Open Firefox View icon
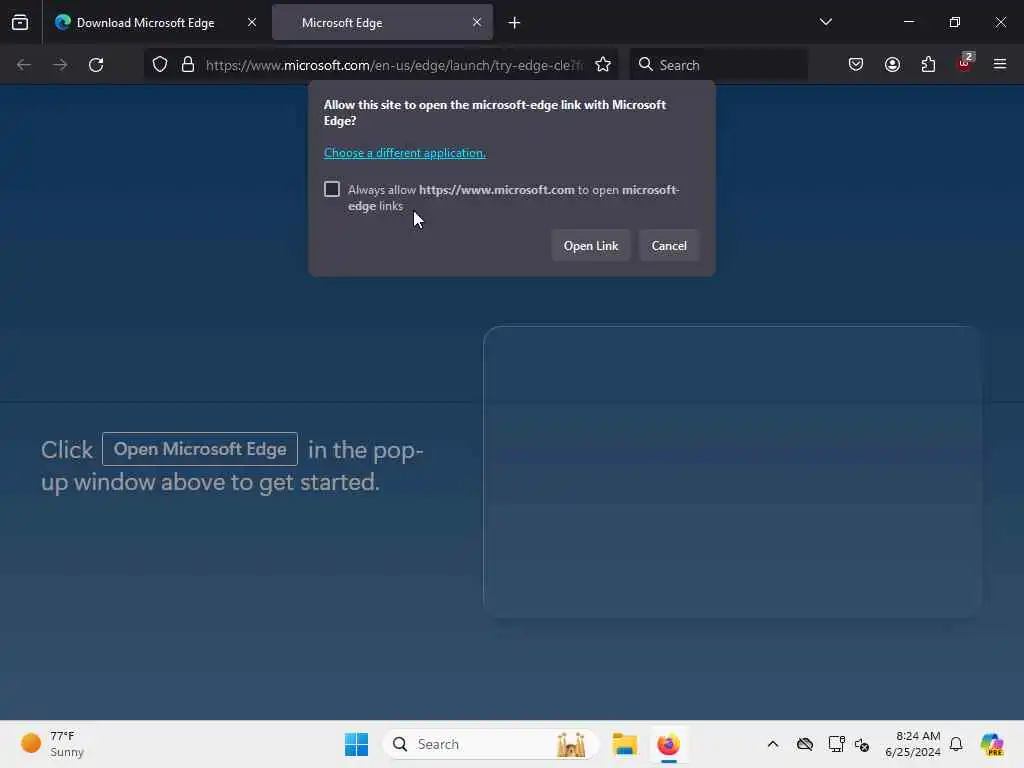This screenshot has width=1024, height=768. tap(20, 22)
